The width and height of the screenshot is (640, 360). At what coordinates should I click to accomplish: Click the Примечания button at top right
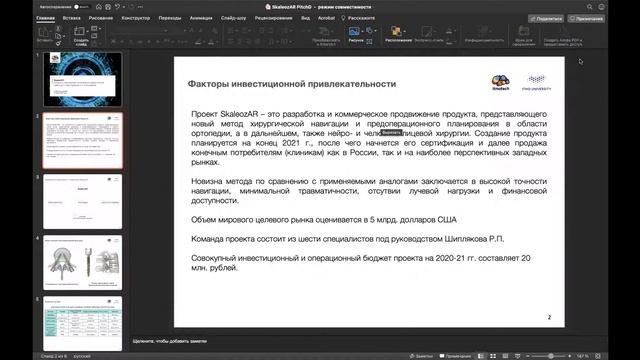pos(586,19)
